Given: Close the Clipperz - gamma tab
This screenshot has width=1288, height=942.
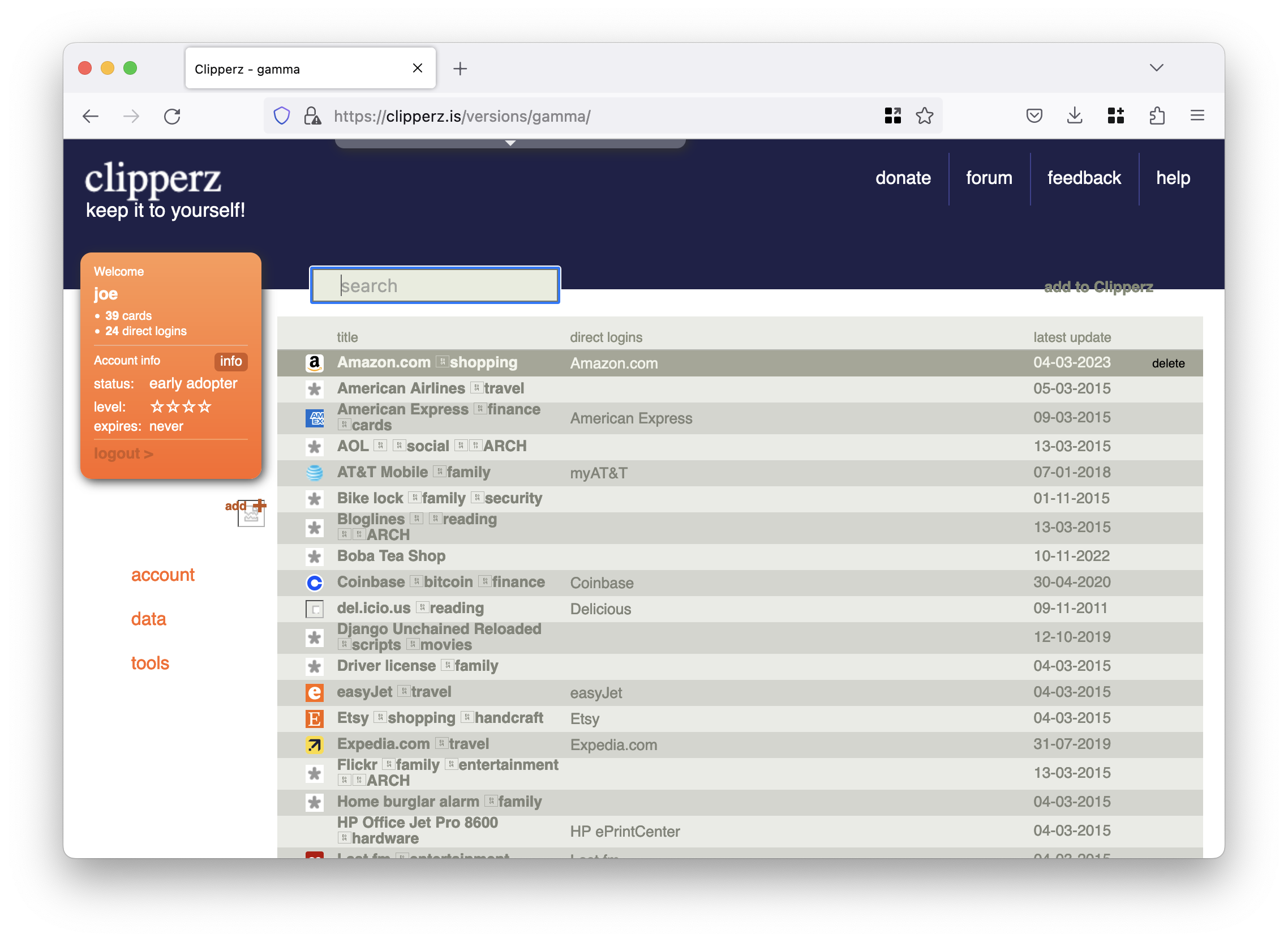Looking at the screenshot, I should pos(417,68).
